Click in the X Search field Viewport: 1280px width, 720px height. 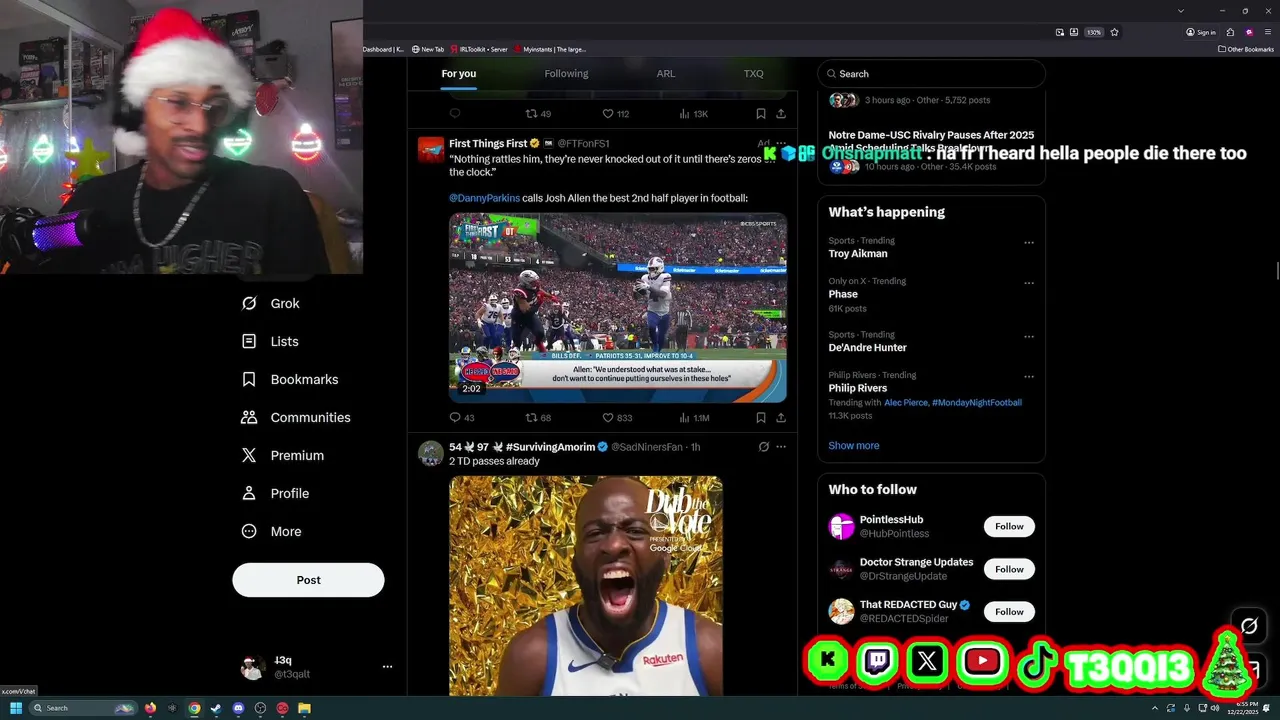[931, 74]
